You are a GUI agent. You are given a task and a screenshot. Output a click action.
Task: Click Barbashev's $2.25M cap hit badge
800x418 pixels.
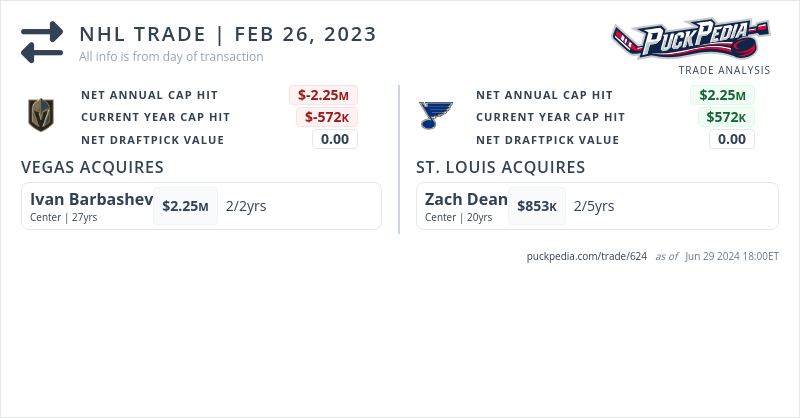click(185, 206)
